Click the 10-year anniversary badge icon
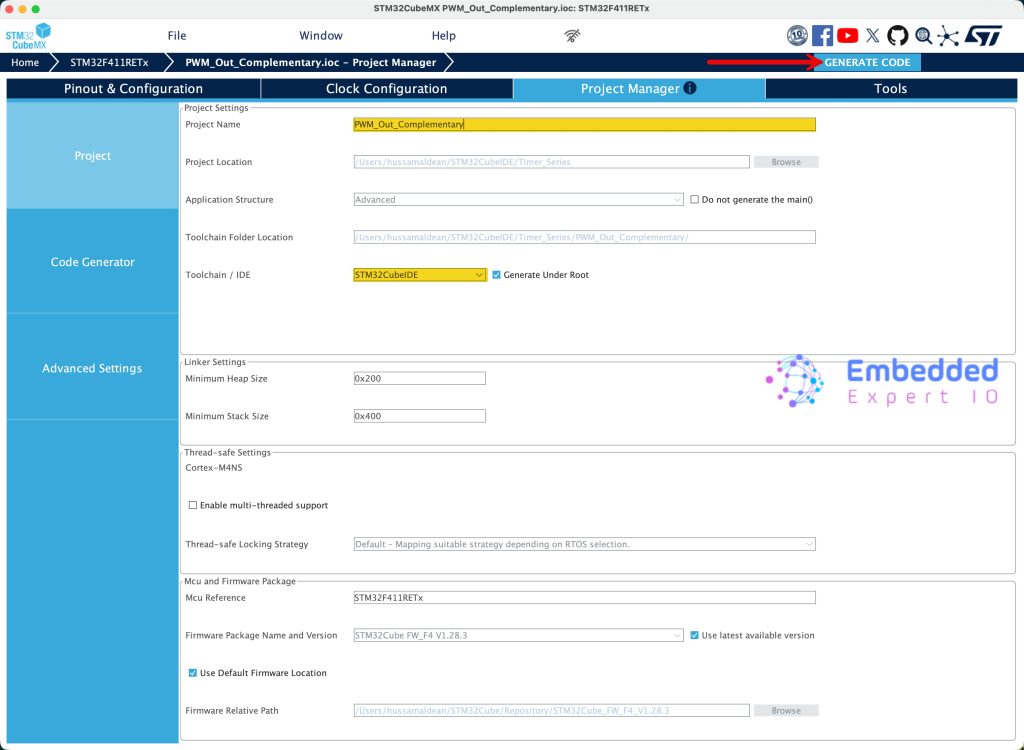The image size is (1024, 750). (797, 36)
